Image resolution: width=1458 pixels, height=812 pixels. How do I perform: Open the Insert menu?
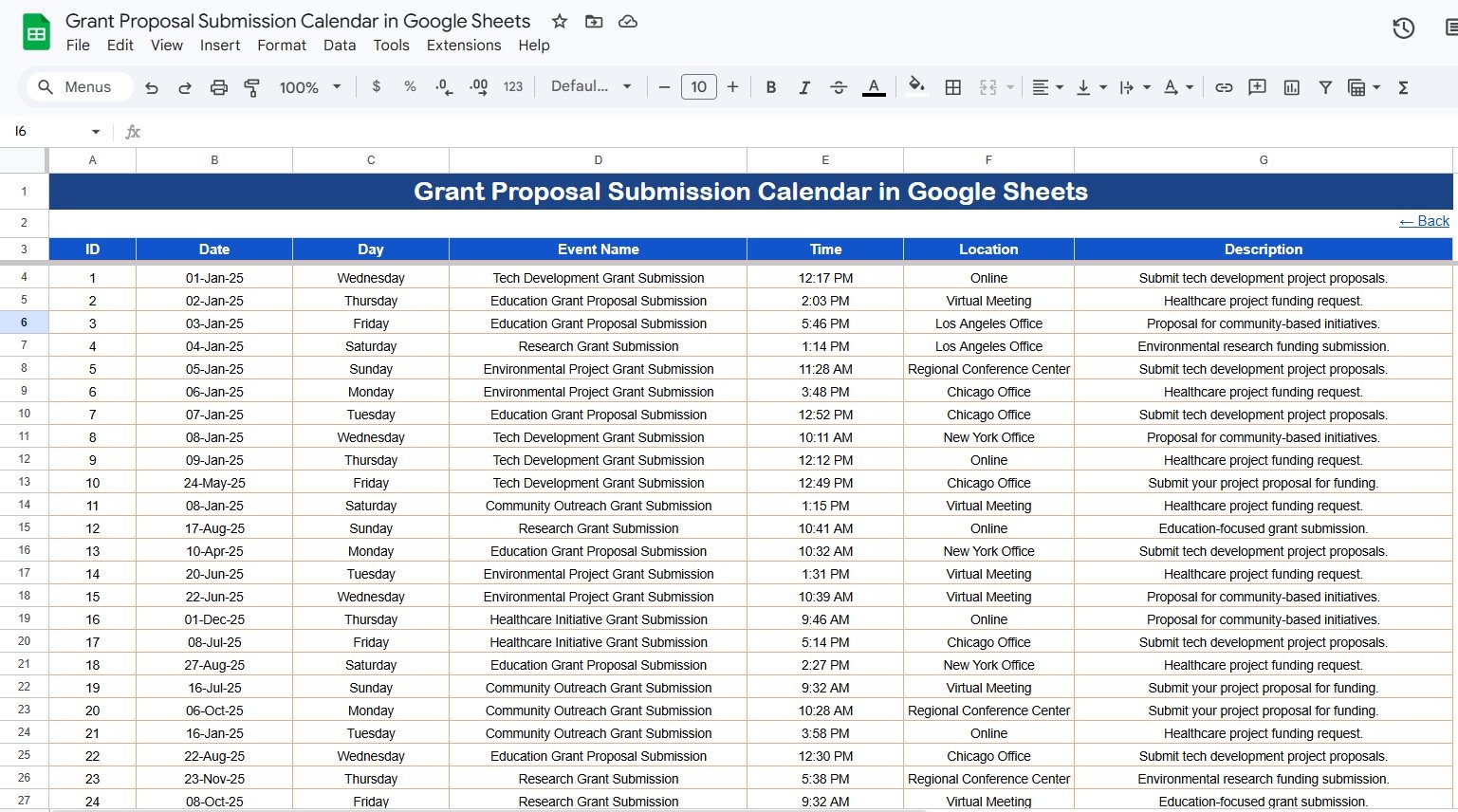pyautogui.click(x=220, y=45)
